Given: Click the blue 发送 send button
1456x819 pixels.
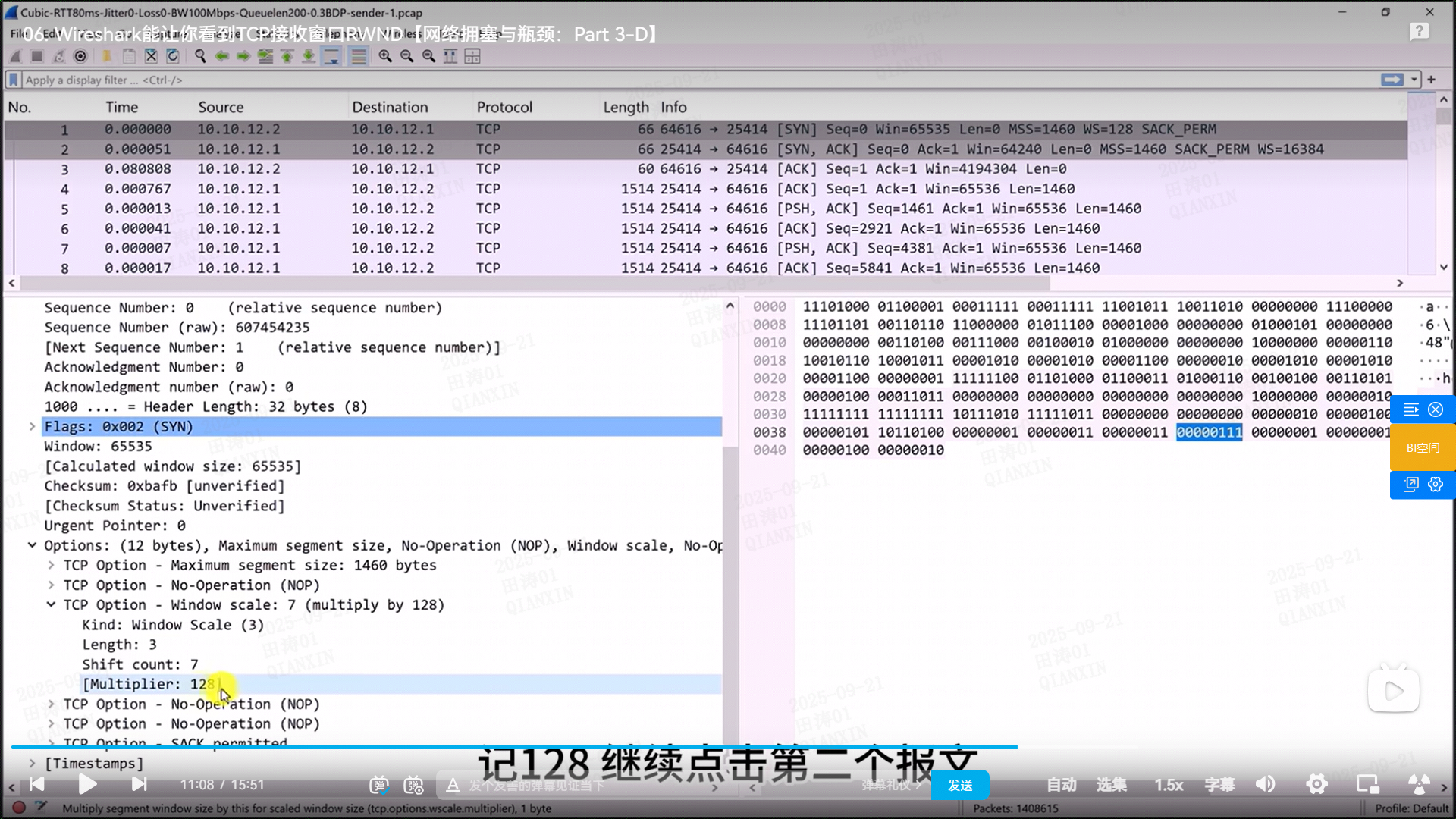Looking at the screenshot, I should (x=960, y=785).
